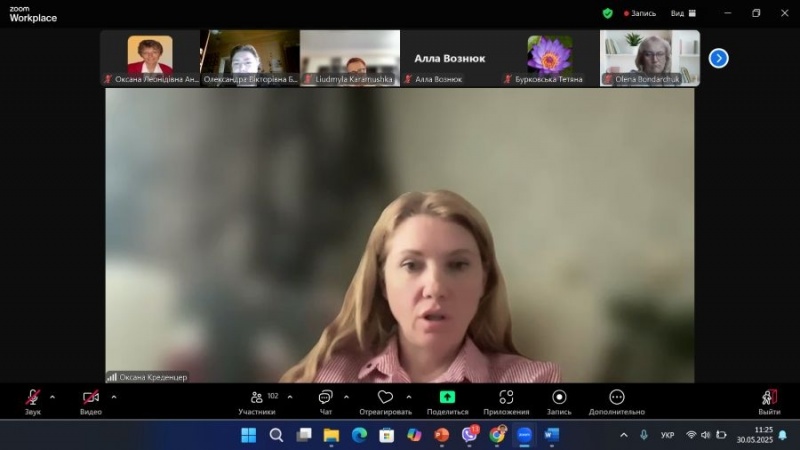Open the Приложения apps icon
This screenshot has height=450, width=800.
(506, 398)
